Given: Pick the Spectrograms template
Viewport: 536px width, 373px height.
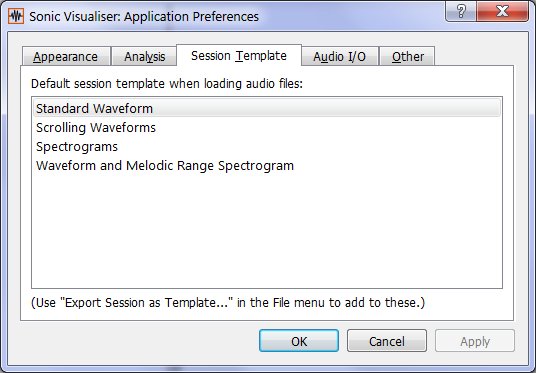Looking at the screenshot, I should click(267, 147).
